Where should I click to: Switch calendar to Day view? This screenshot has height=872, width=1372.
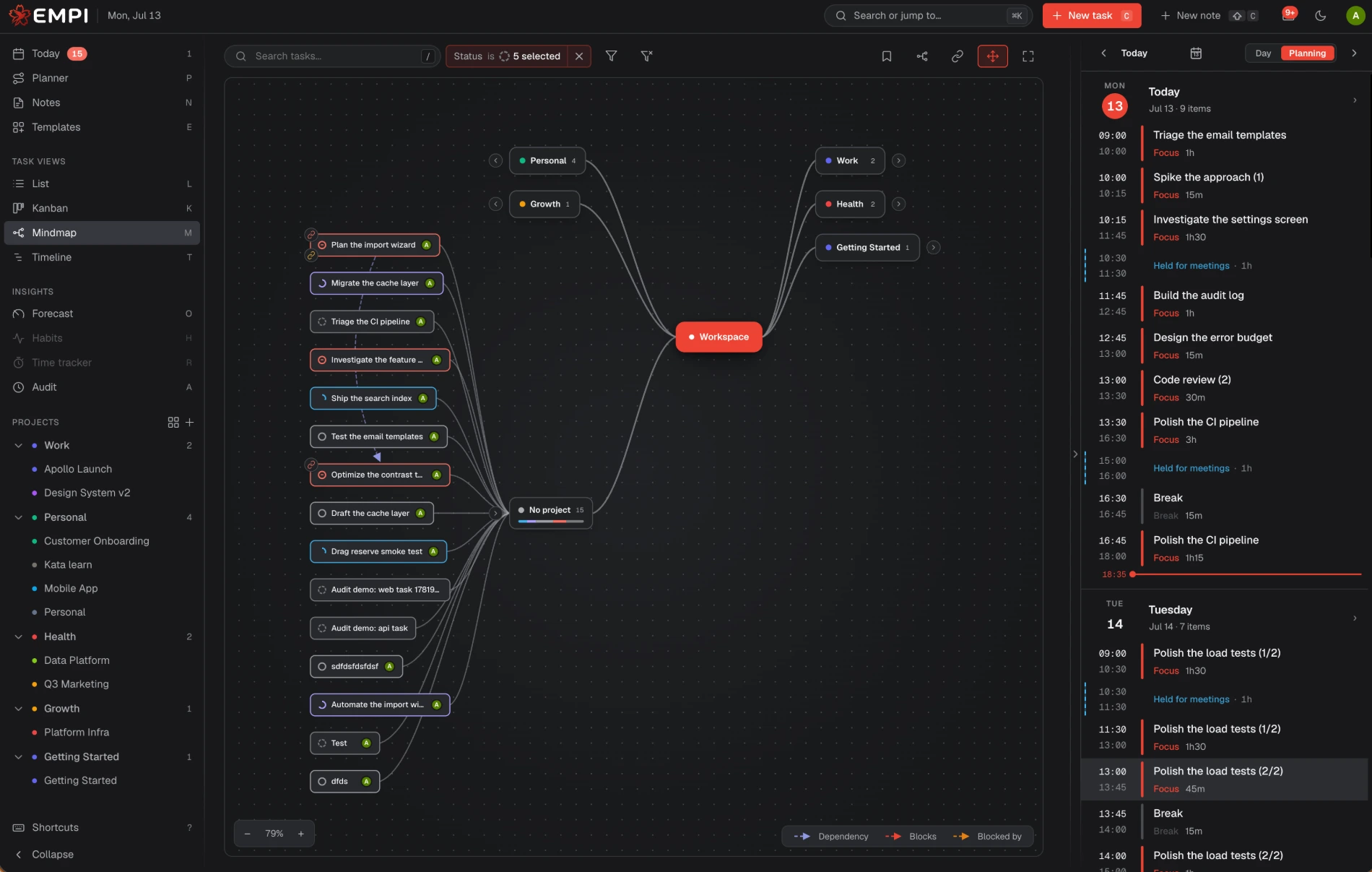tap(1263, 53)
